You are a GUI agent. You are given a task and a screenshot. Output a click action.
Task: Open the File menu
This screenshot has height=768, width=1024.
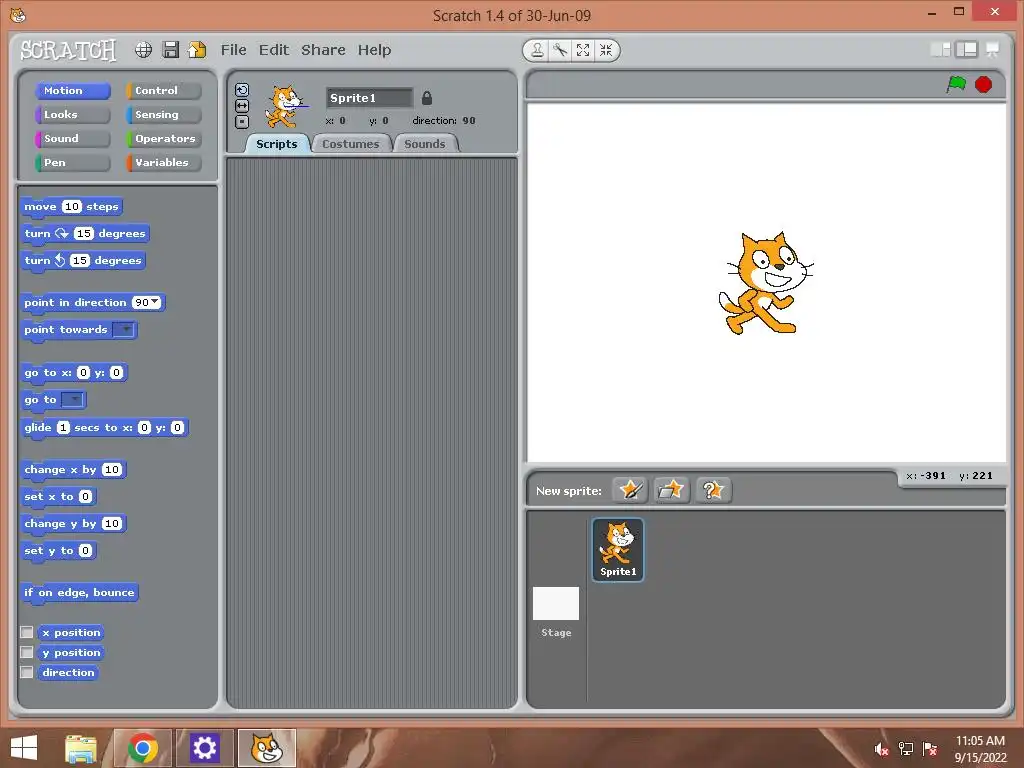[233, 50]
